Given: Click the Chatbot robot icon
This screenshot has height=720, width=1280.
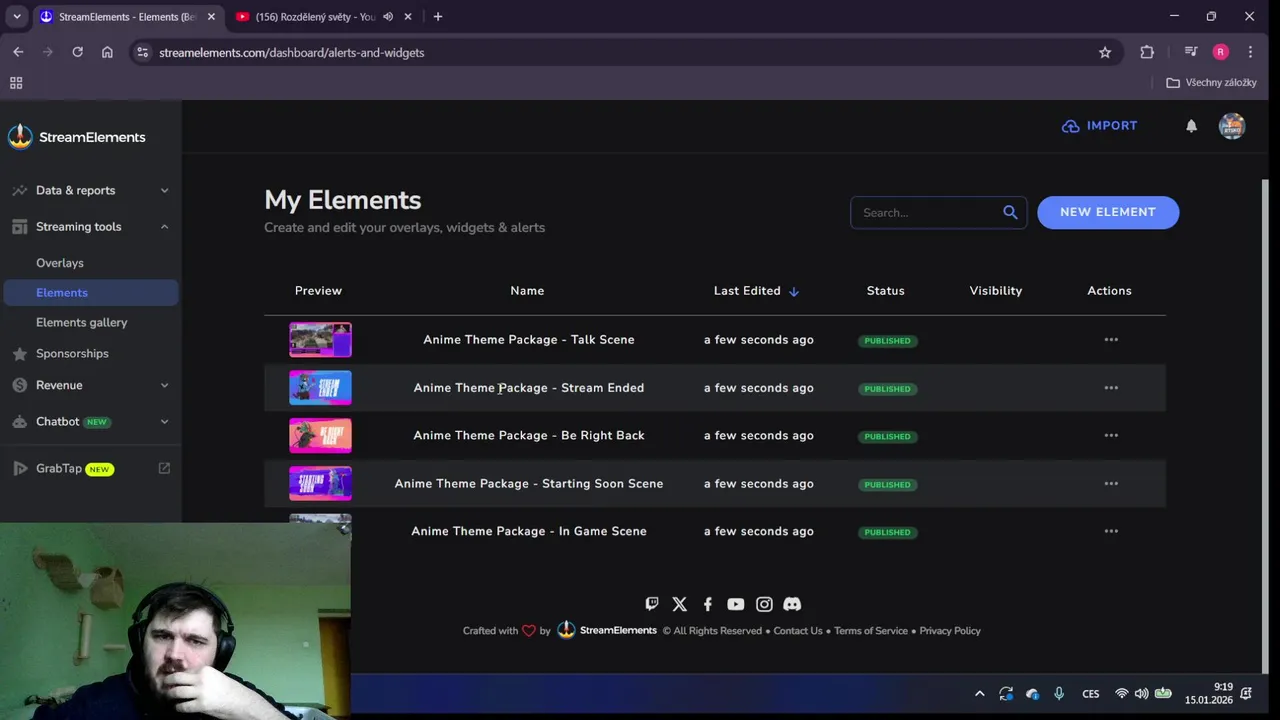Looking at the screenshot, I should coord(19,422).
